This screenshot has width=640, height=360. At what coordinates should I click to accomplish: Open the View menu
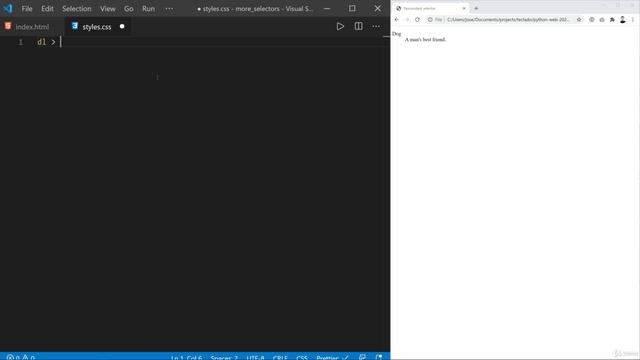(108, 9)
